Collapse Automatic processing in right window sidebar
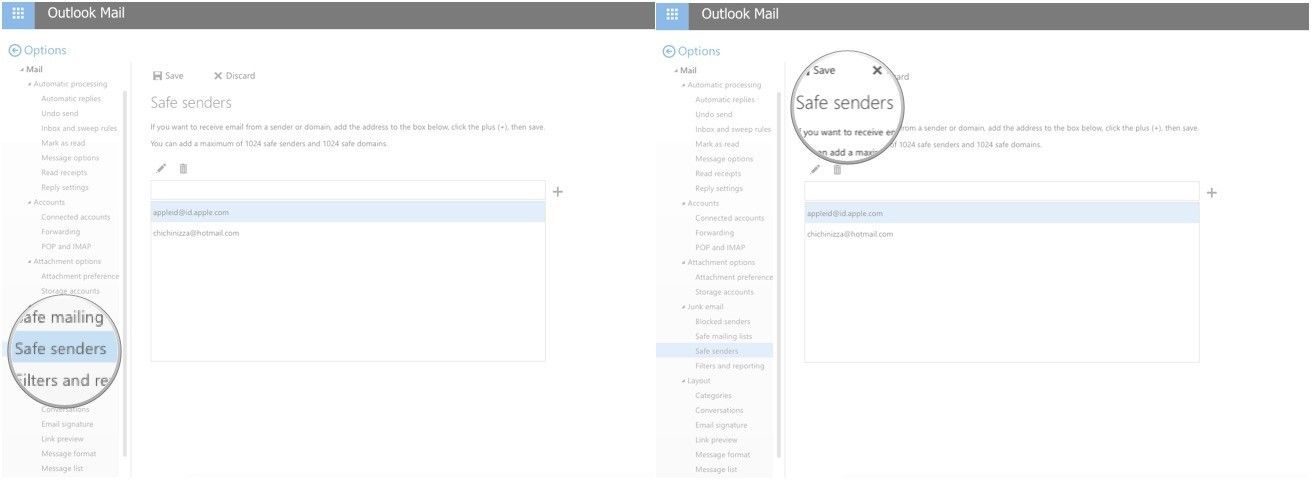Viewport: 1311px width, 480px height. [x=685, y=85]
